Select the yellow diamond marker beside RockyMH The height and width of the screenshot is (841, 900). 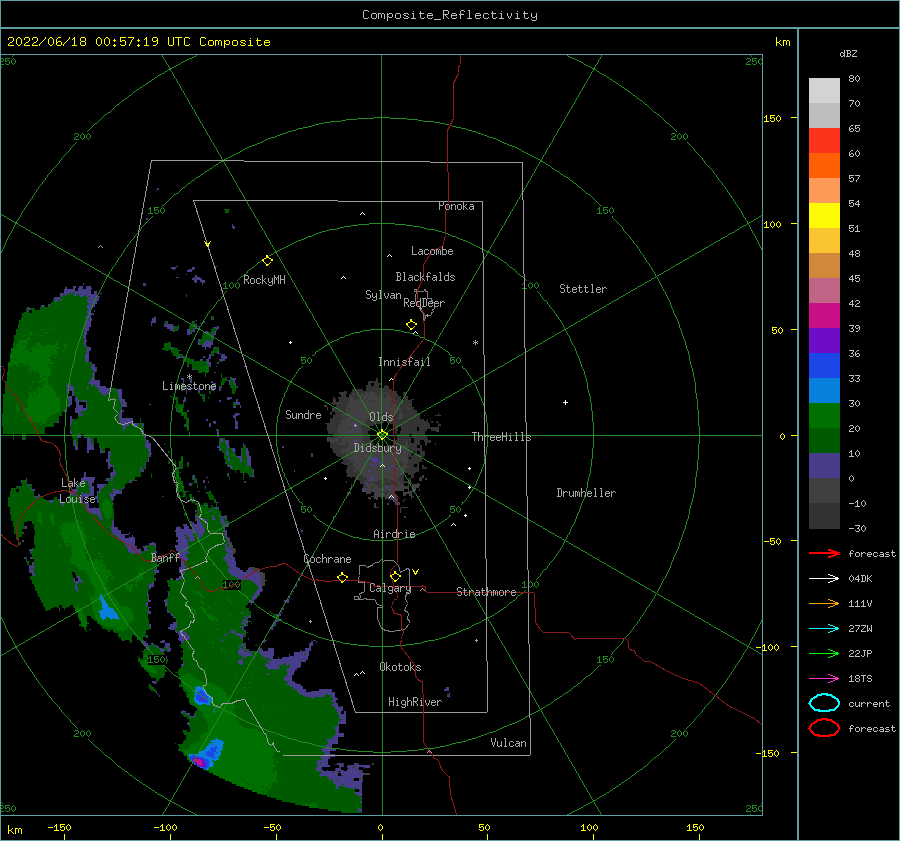(x=267, y=261)
